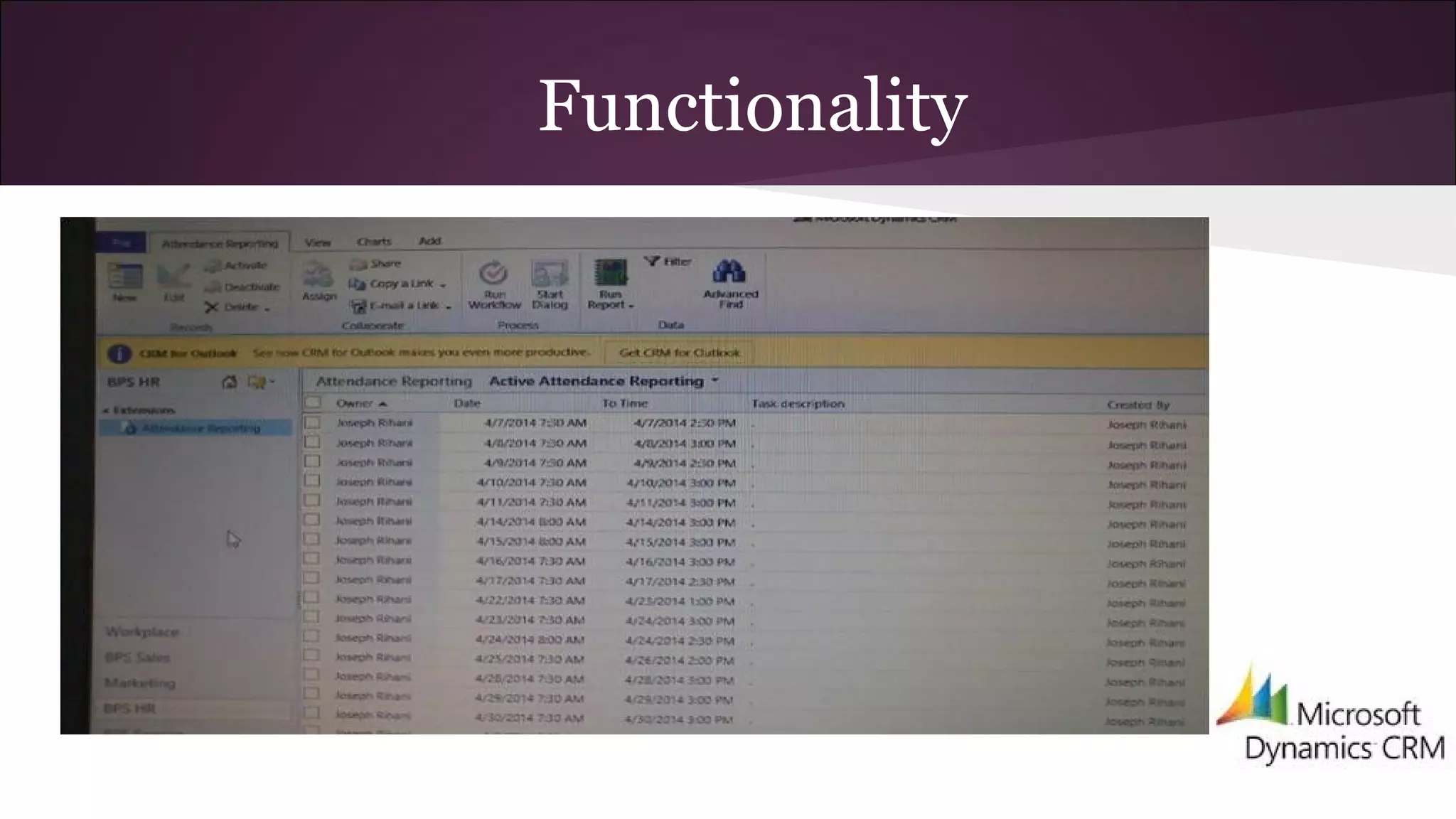Open the Workplace navigation area

click(142, 632)
